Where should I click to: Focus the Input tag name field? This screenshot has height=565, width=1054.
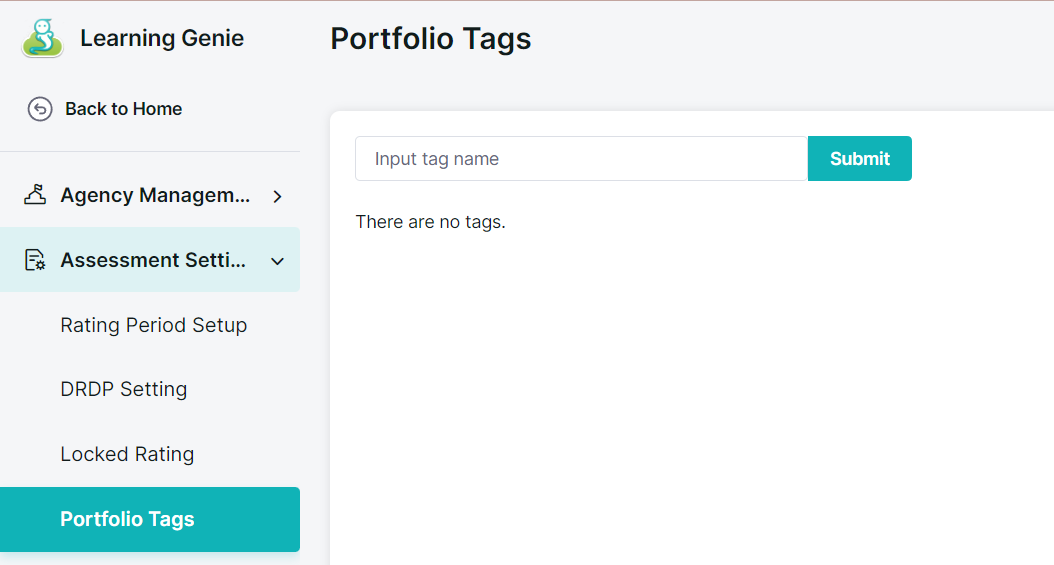(581, 159)
